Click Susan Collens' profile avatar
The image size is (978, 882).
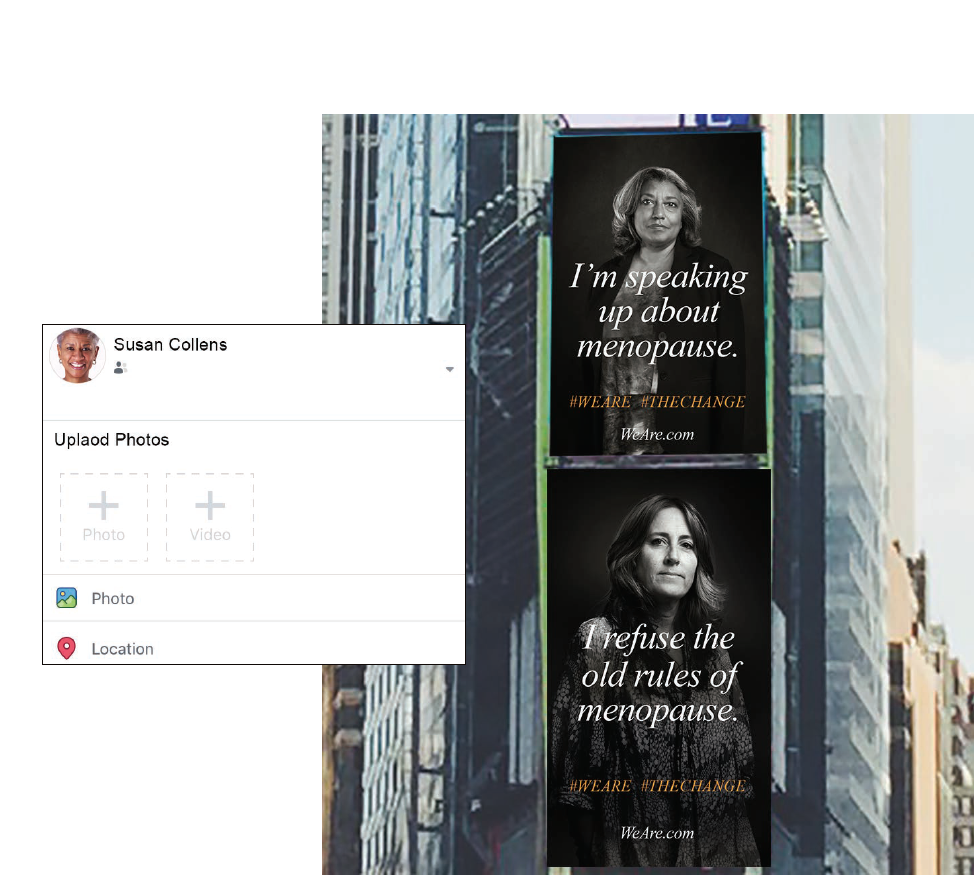(77, 356)
